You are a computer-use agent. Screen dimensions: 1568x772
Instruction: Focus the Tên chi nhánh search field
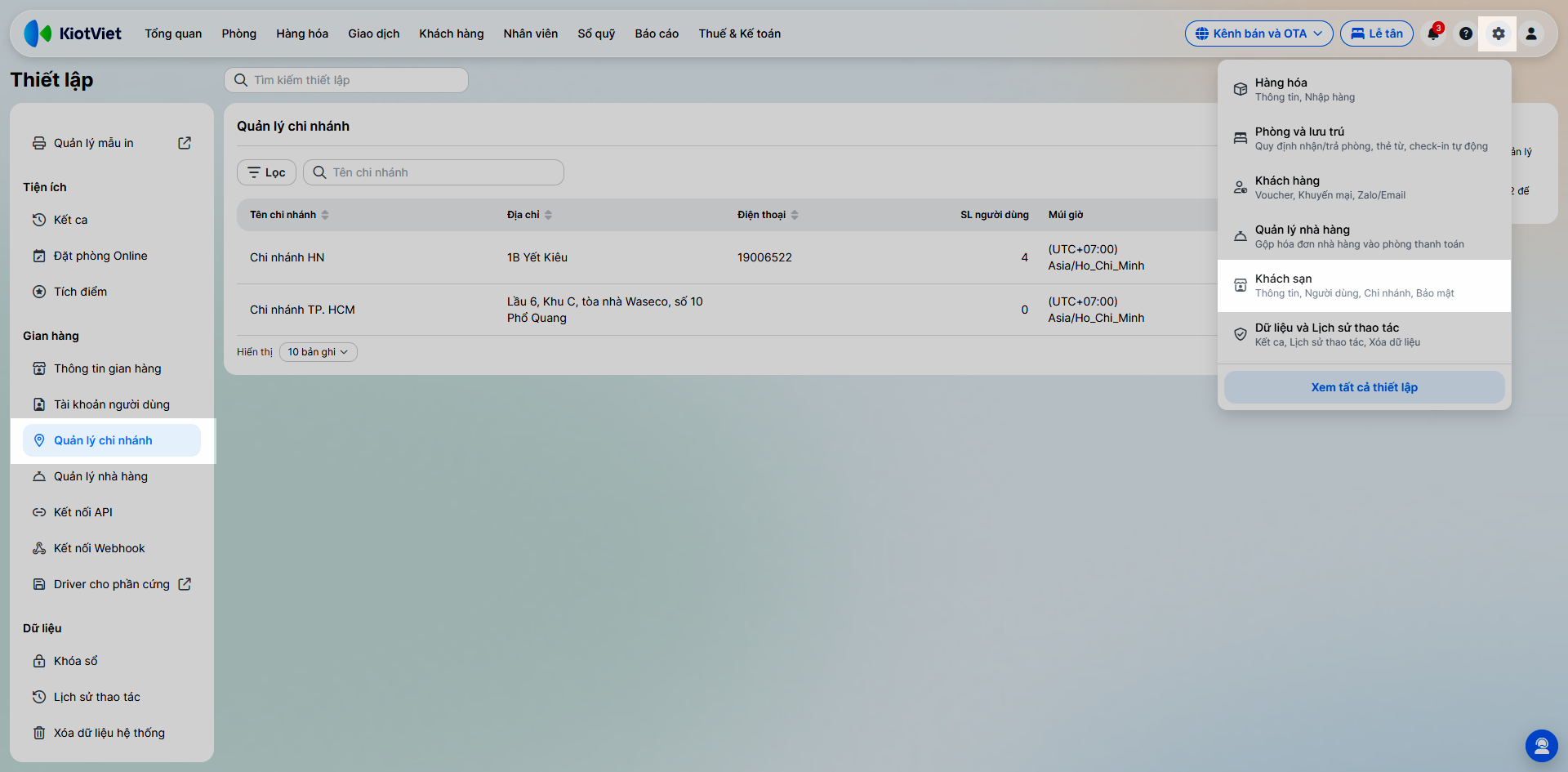pos(434,172)
